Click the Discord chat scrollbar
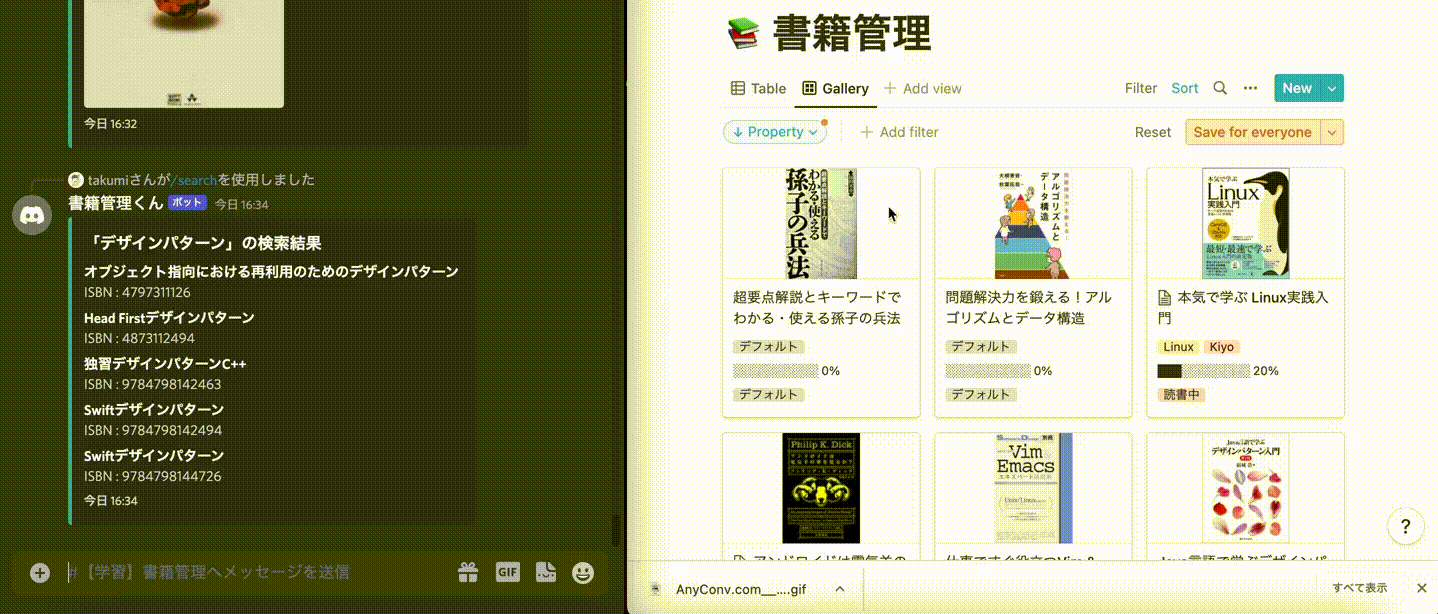1438x614 pixels. 616,532
